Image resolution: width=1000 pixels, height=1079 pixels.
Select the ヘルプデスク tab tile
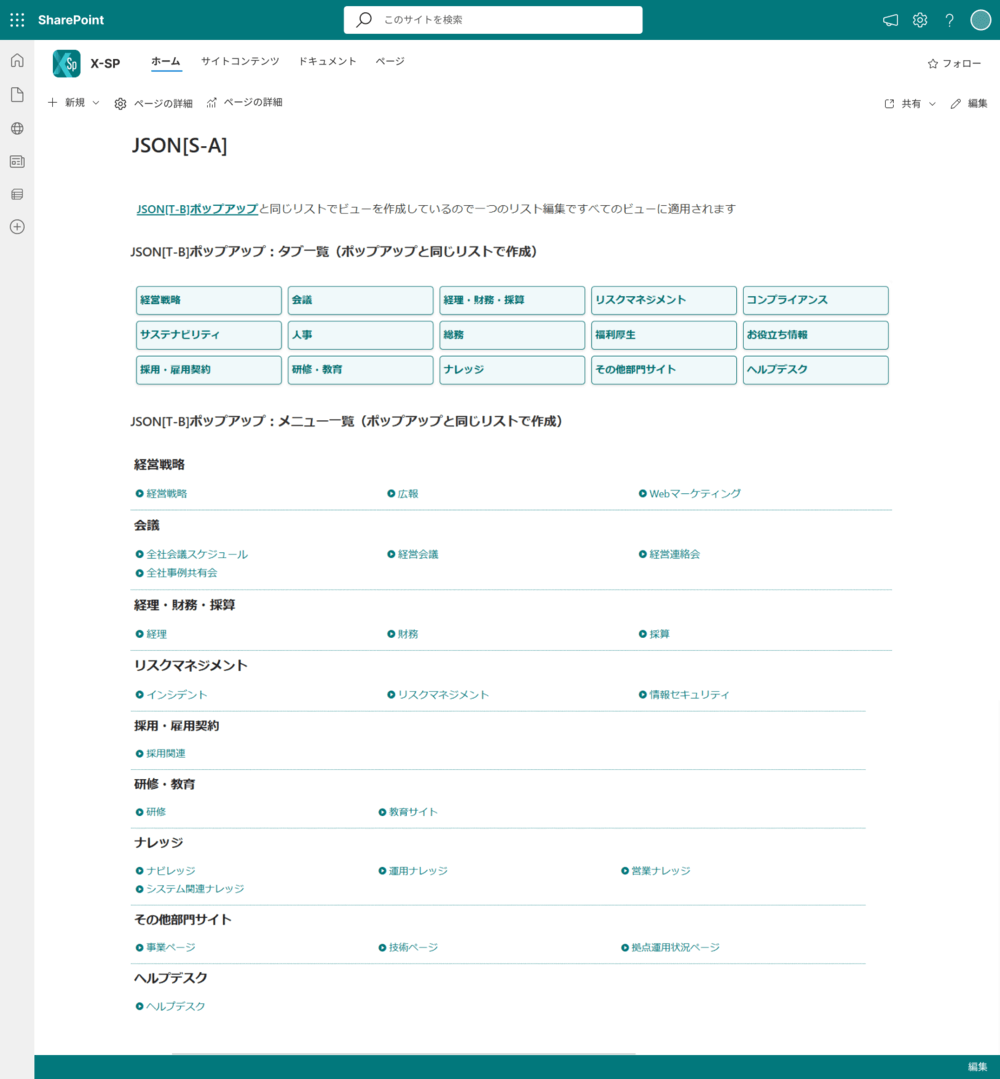pyautogui.click(x=816, y=370)
